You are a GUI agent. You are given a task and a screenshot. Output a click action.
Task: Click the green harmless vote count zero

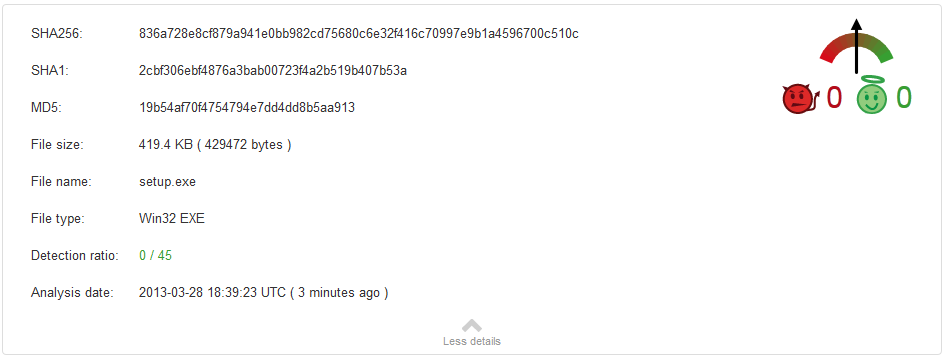(x=904, y=98)
